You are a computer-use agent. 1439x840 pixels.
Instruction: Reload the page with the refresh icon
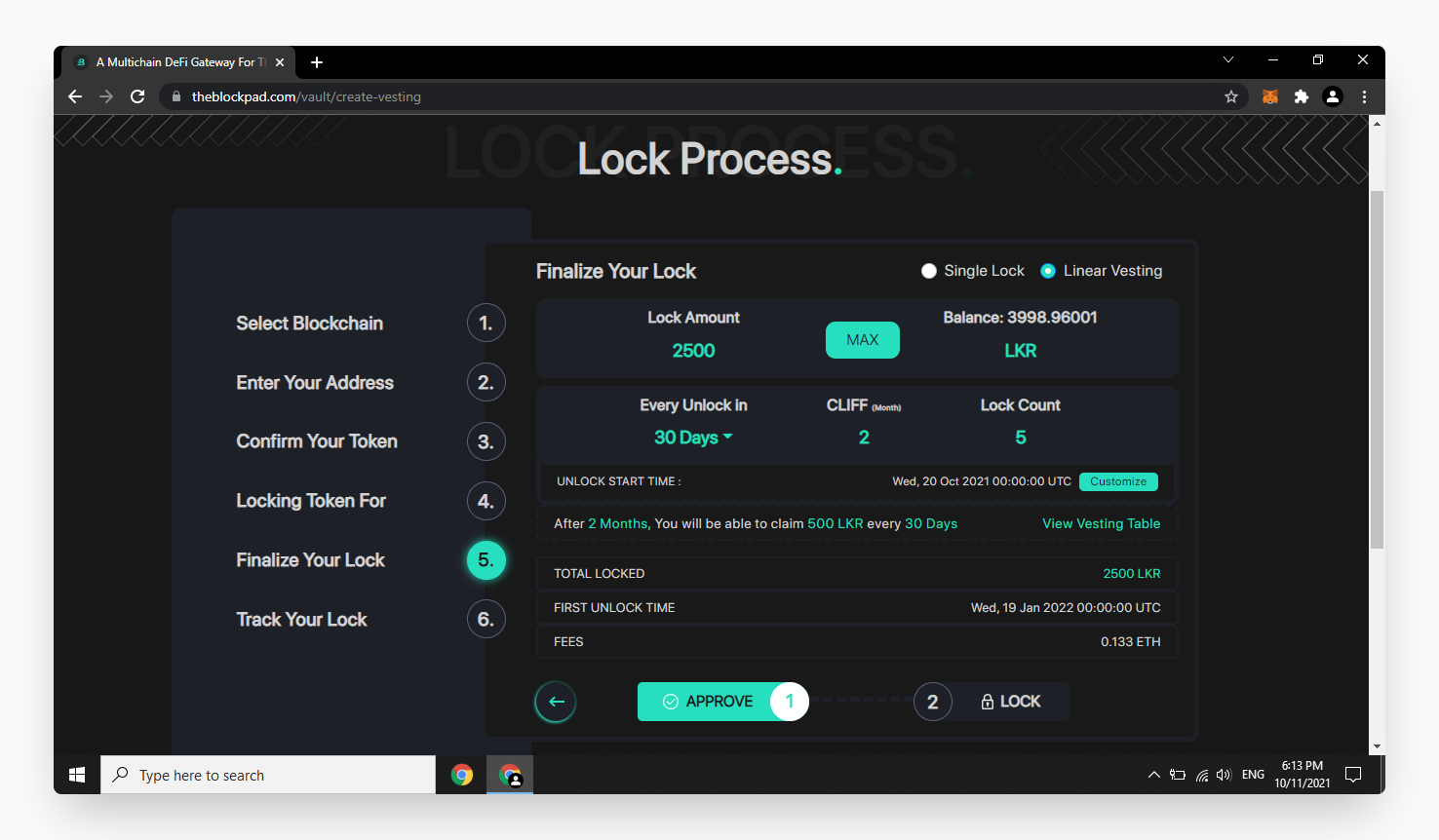(137, 96)
